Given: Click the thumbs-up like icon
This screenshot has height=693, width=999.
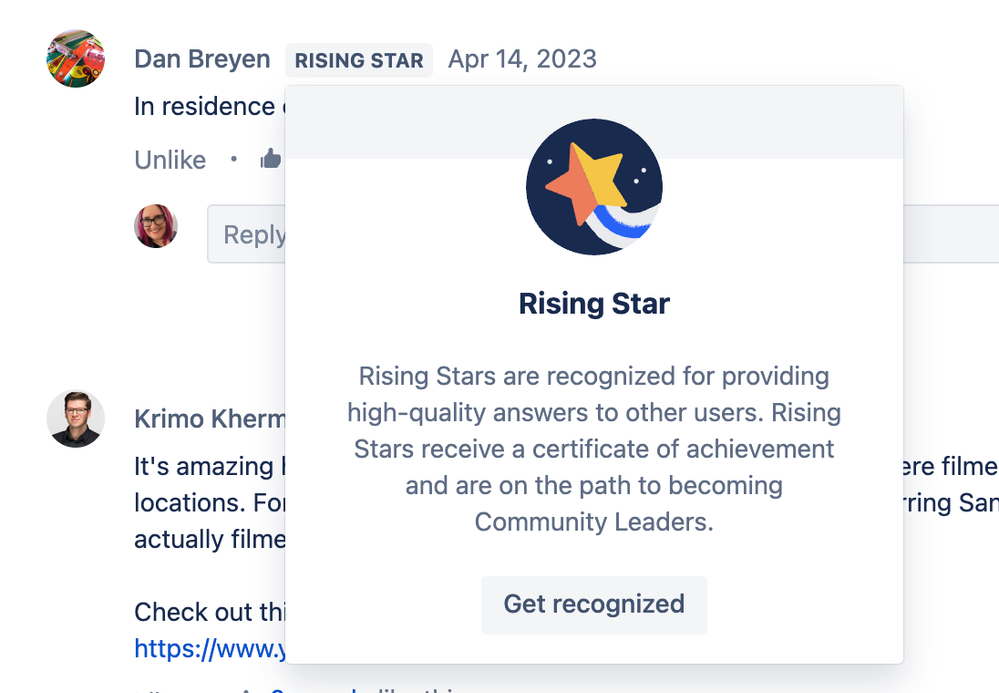Looking at the screenshot, I should tap(271, 159).
